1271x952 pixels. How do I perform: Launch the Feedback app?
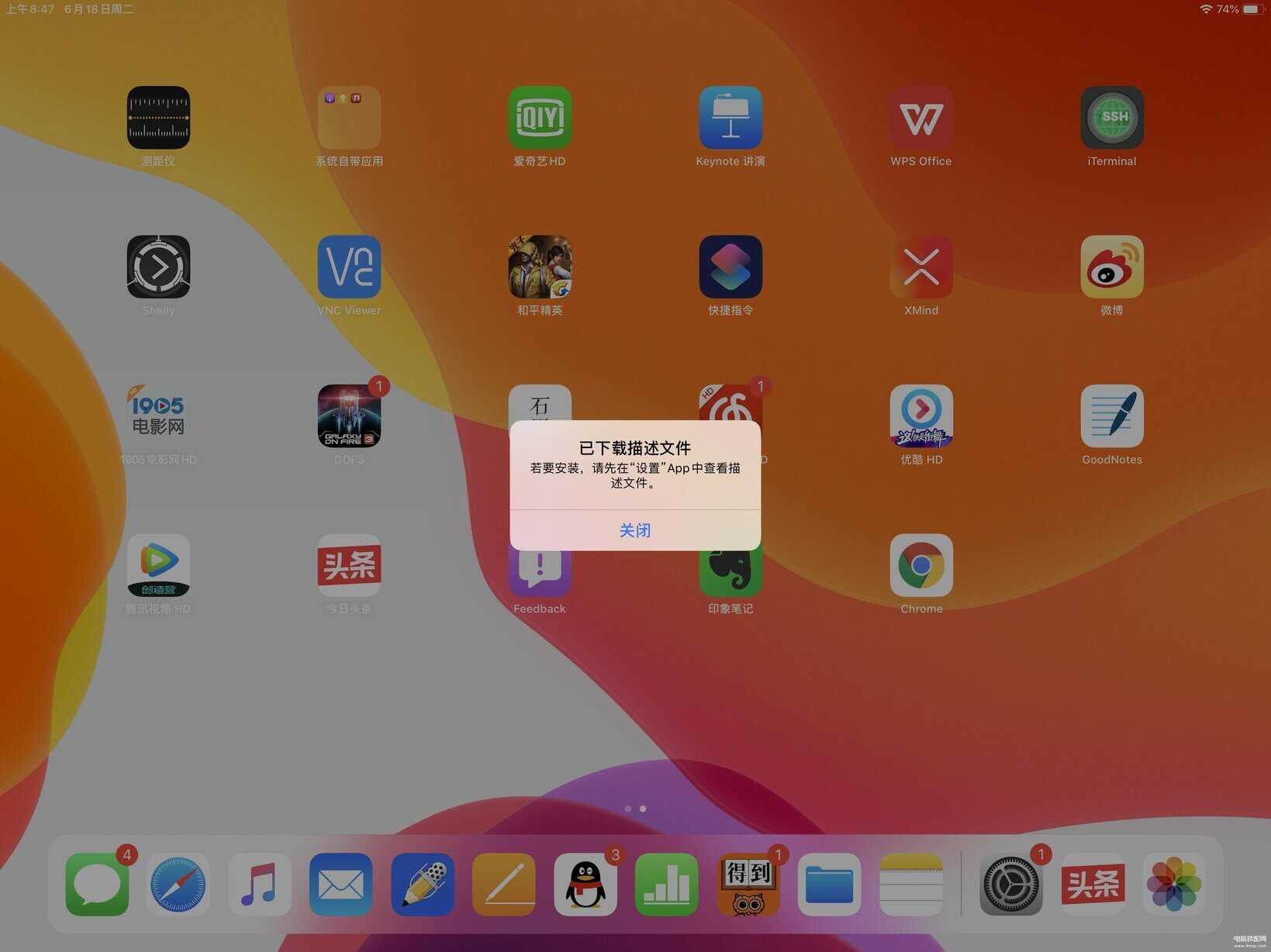click(x=540, y=575)
